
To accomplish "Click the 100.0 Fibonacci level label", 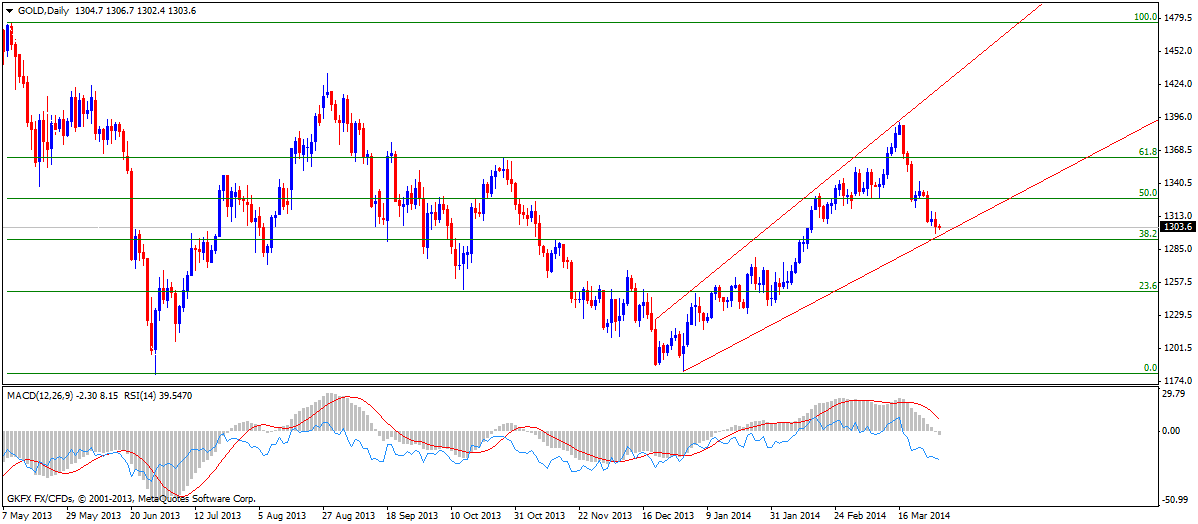I will (1147, 16).
